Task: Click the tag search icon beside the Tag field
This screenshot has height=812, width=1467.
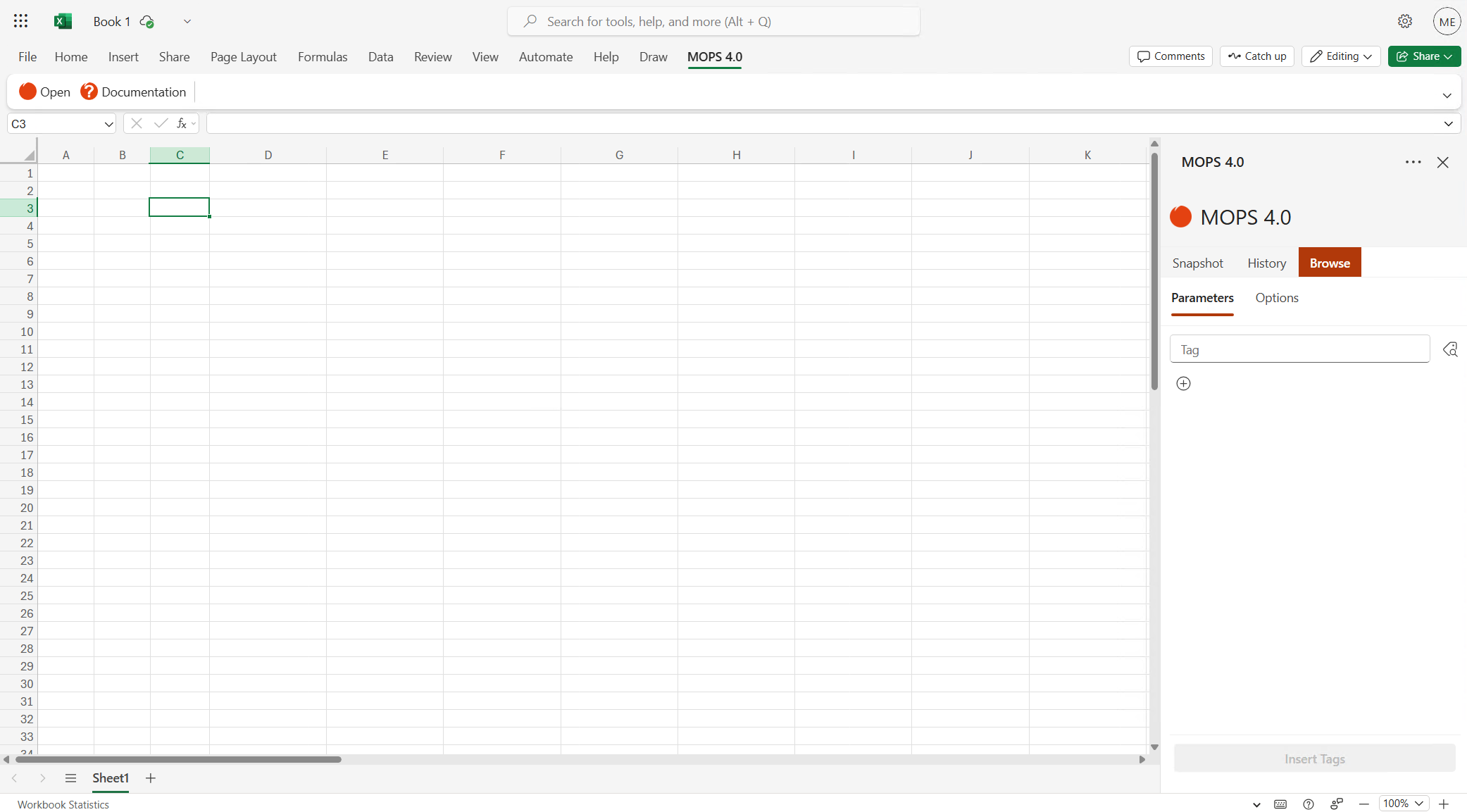Action: click(x=1450, y=349)
